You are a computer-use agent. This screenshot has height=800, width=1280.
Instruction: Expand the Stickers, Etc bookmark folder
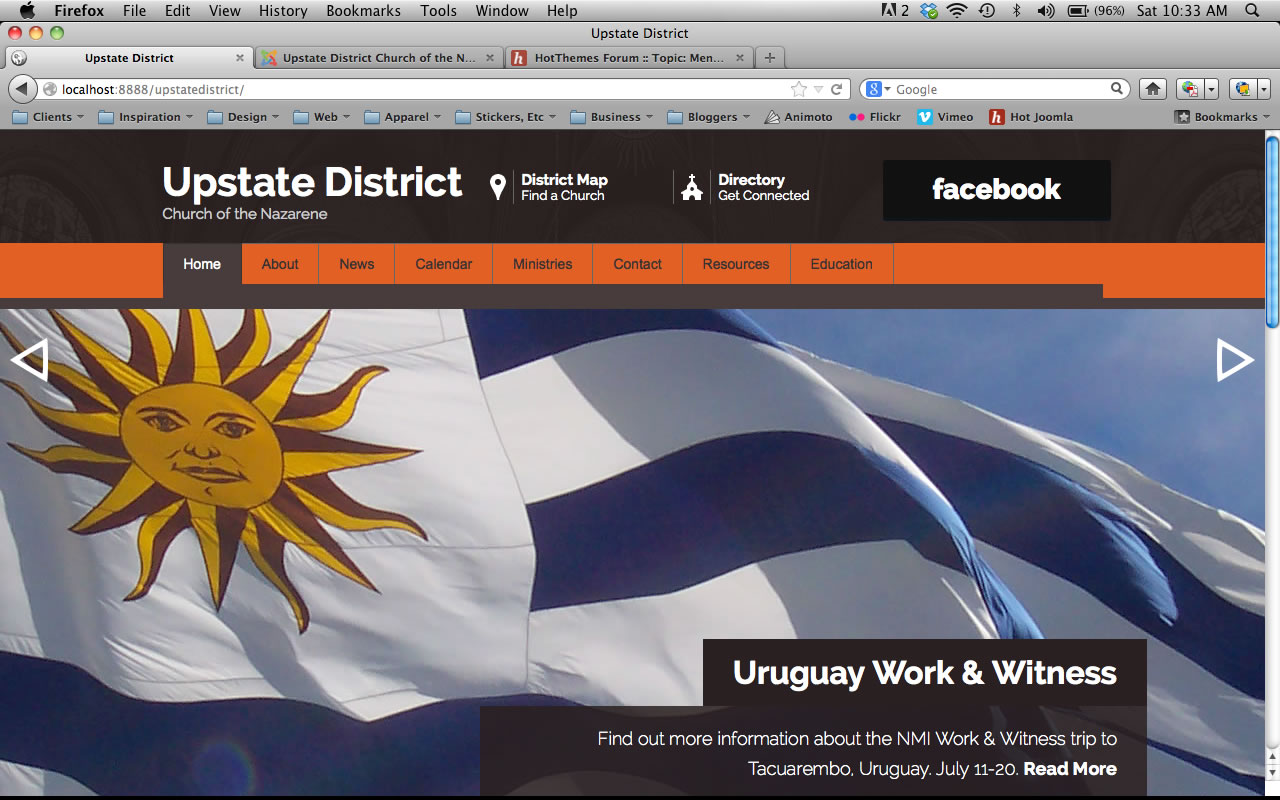coord(506,117)
